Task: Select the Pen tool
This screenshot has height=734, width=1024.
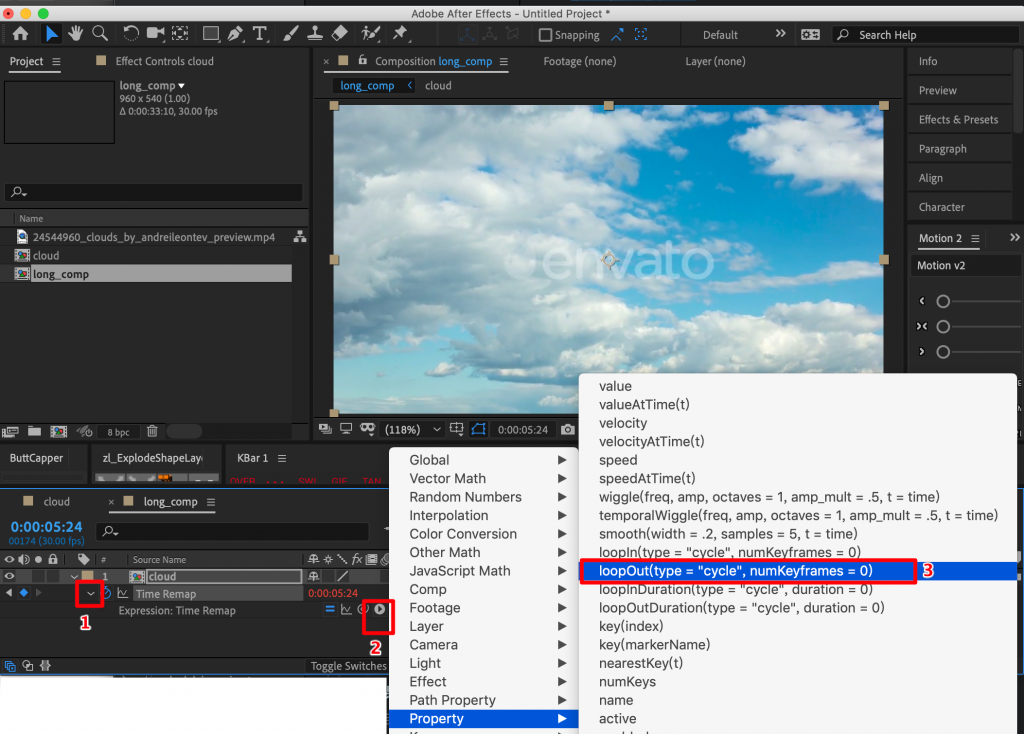Action: (x=235, y=34)
